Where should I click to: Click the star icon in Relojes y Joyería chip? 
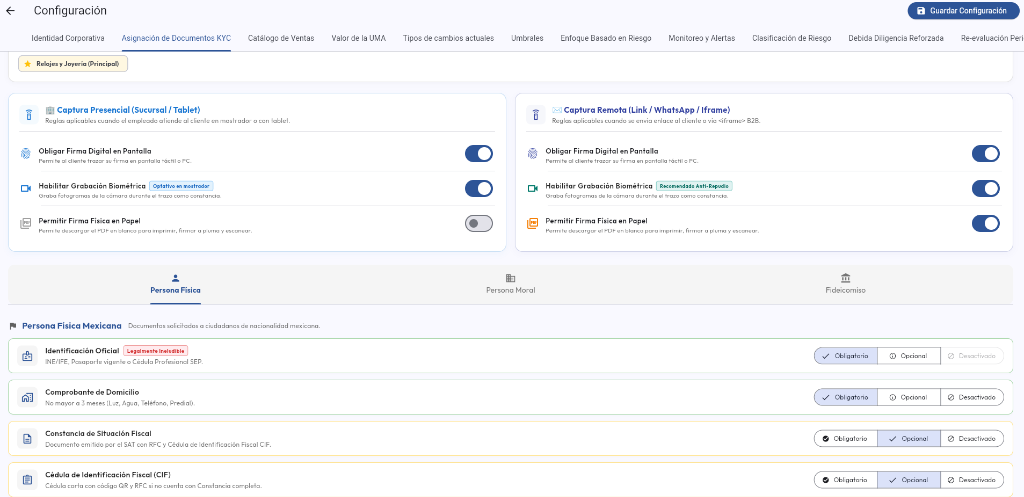coord(27,64)
